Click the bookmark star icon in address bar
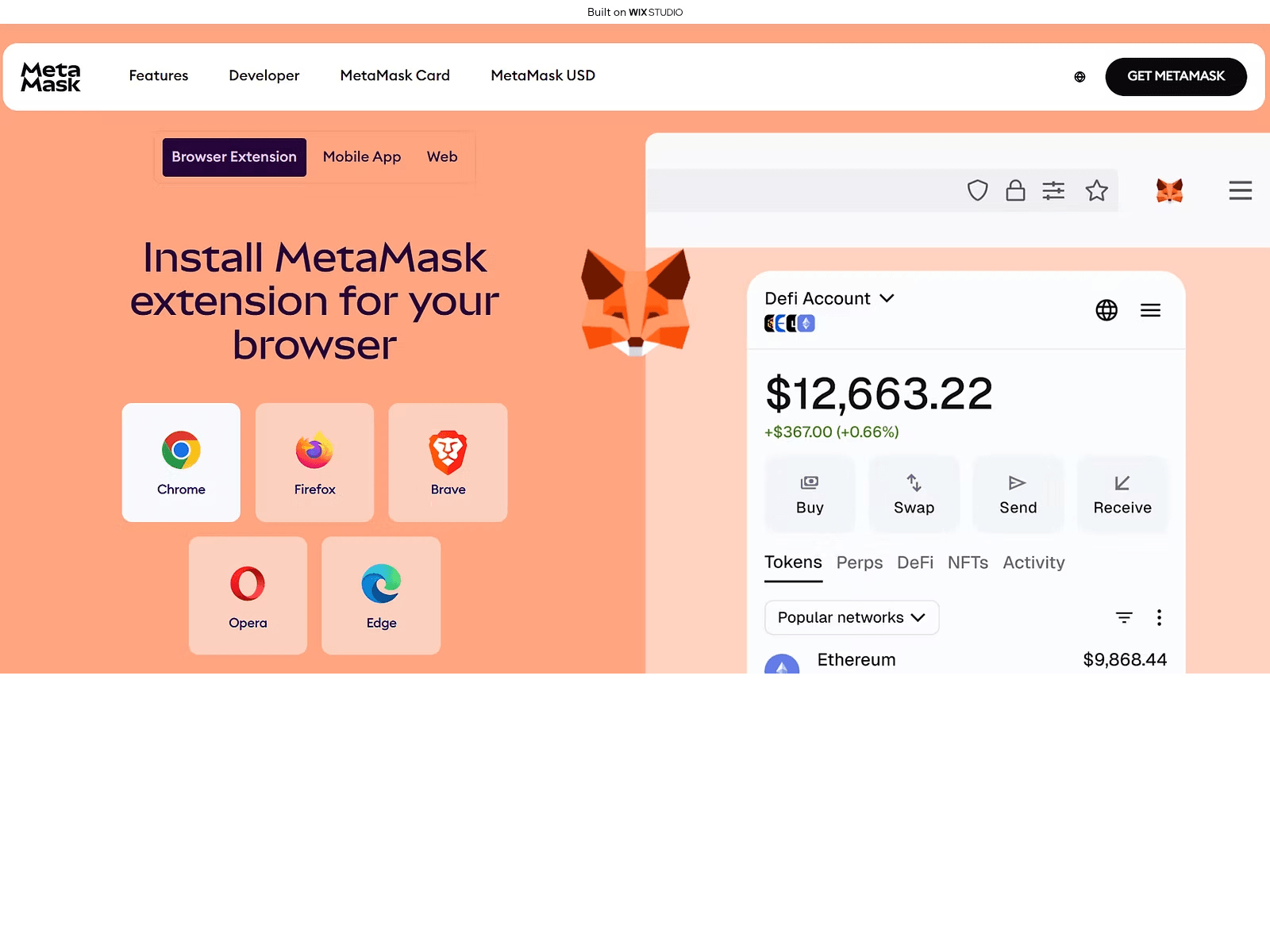The height and width of the screenshot is (952, 1270). [x=1096, y=190]
